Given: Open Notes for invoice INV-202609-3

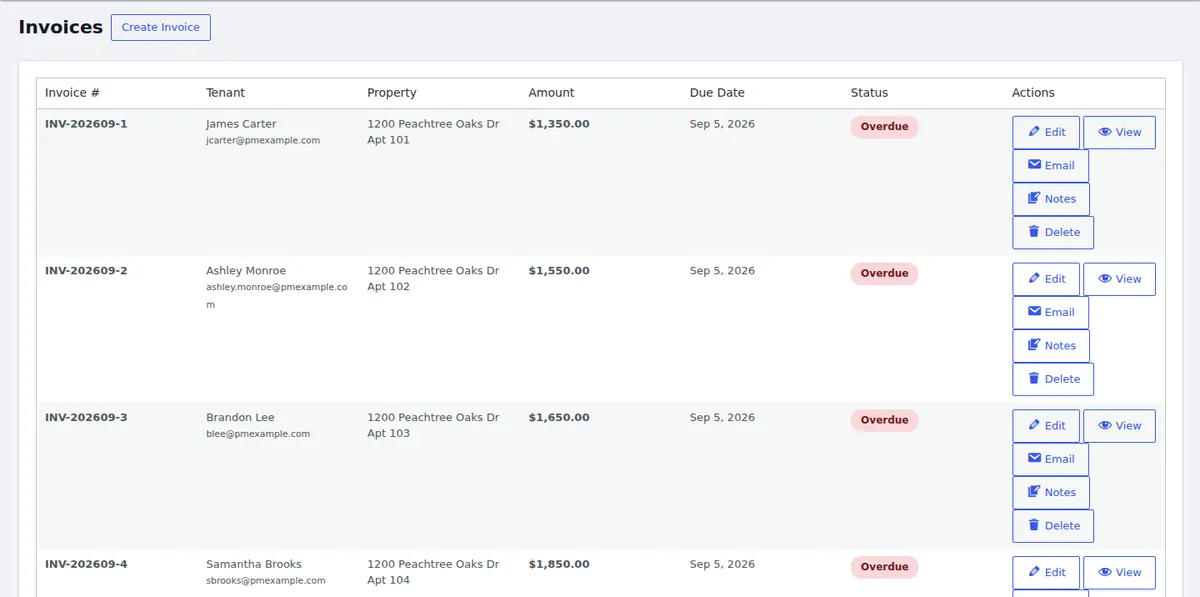Looking at the screenshot, I should click(1051, 492).
